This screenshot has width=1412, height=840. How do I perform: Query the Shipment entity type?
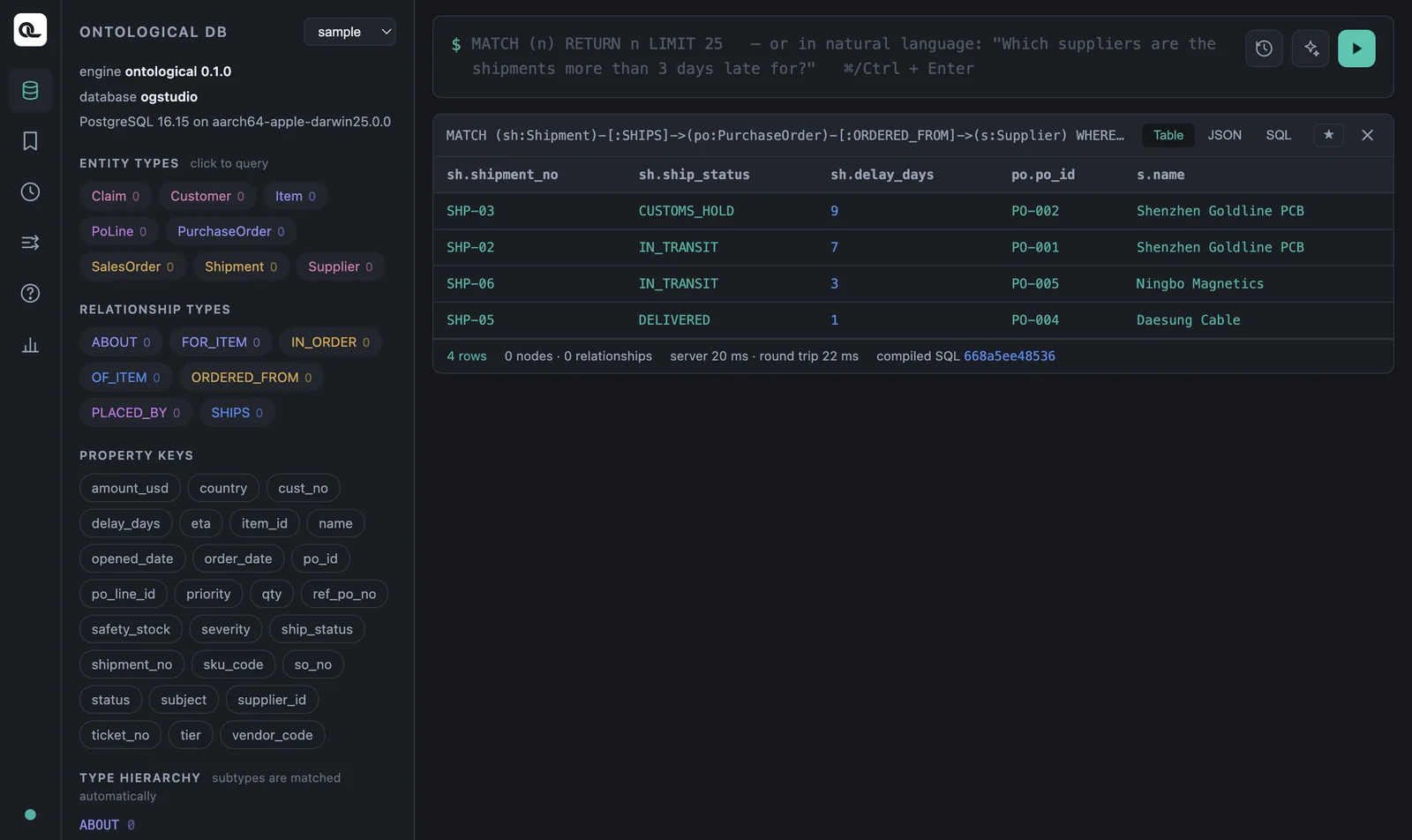pos(240,266)
